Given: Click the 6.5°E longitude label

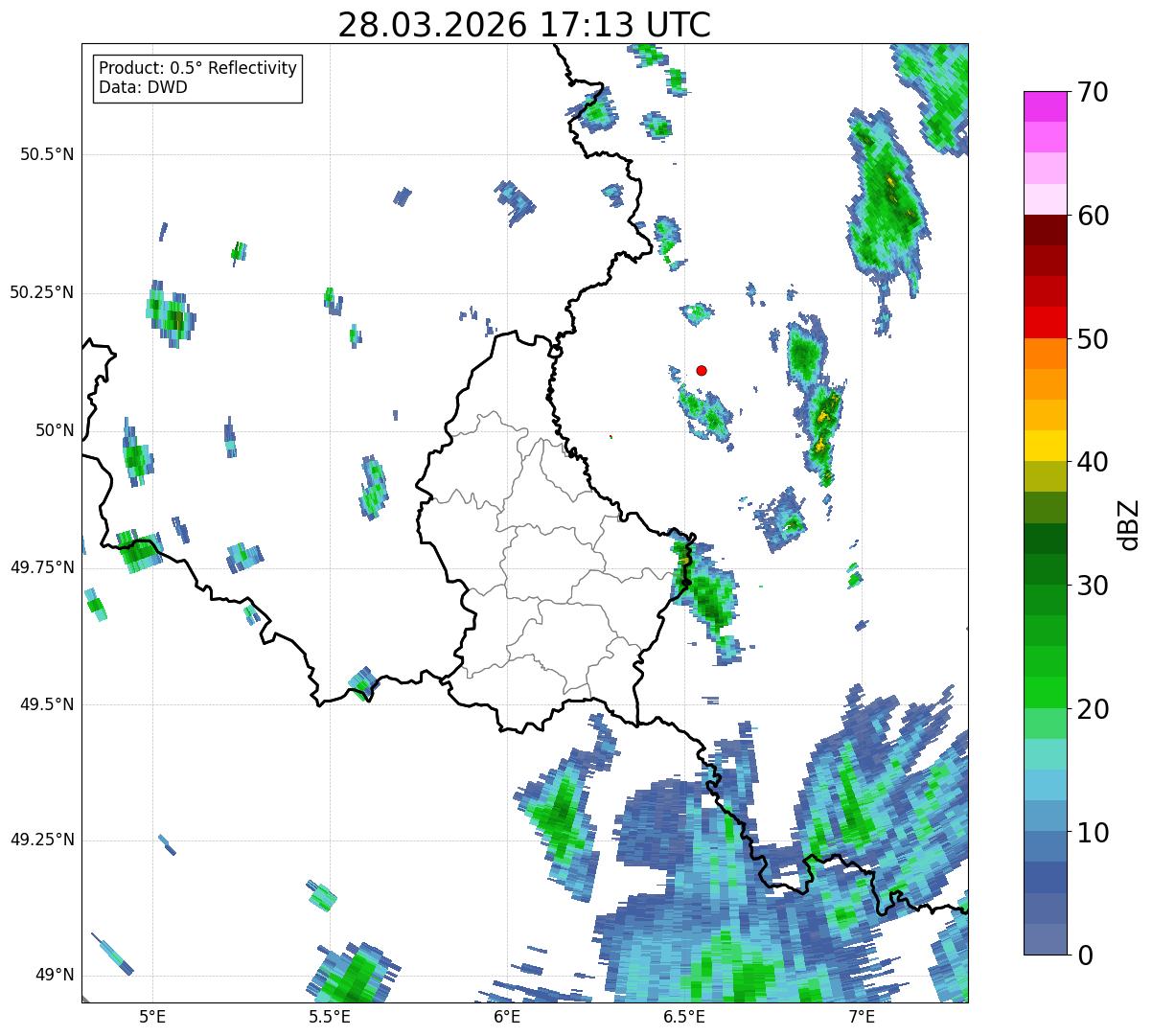Looking at the screenshot, I should point(684,1016).
